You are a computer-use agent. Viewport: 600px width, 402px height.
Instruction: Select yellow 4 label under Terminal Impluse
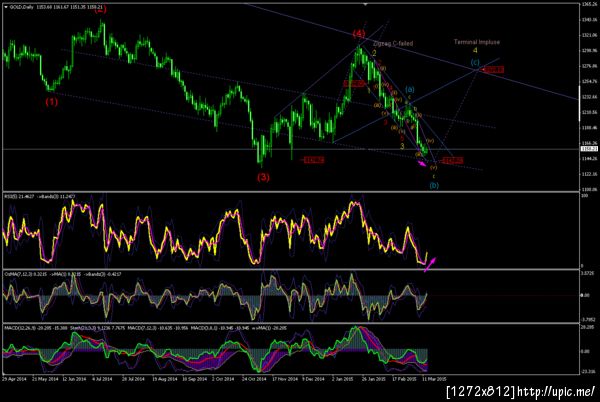click(475, 50)
